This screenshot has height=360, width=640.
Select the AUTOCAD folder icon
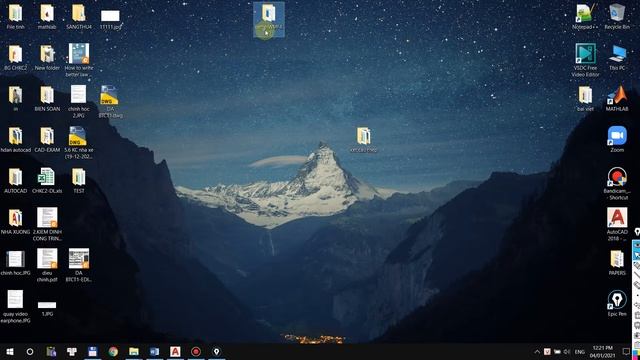pyautogui.click(x=16, y=180)
